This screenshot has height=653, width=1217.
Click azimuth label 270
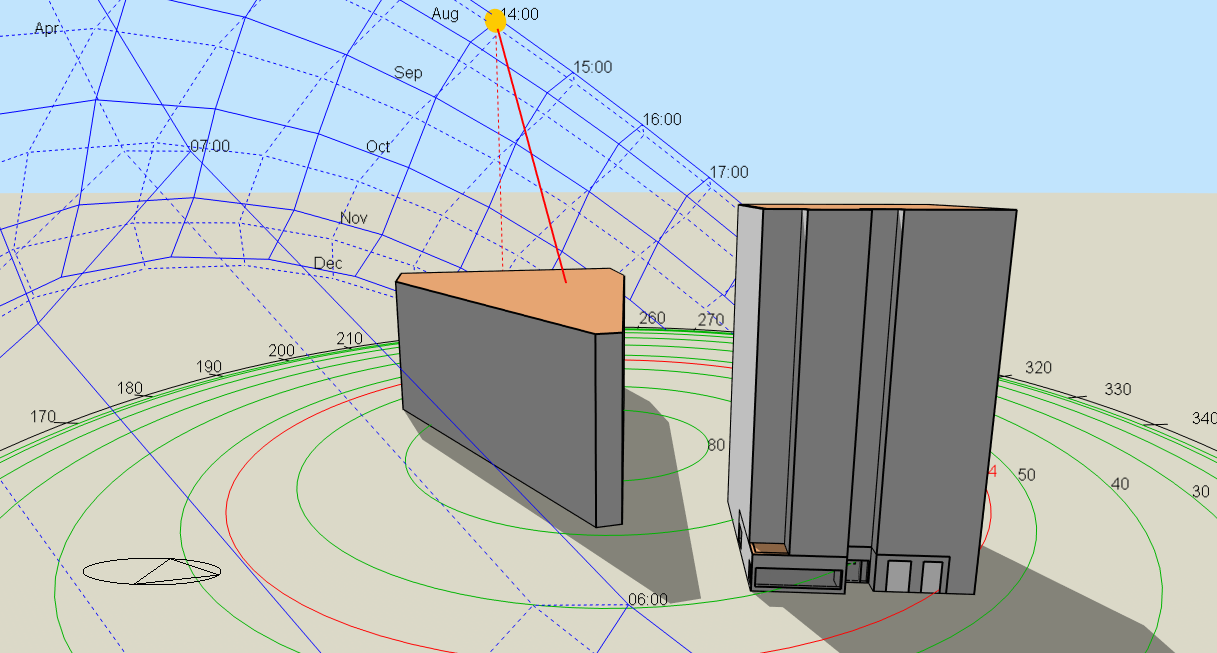711,320
